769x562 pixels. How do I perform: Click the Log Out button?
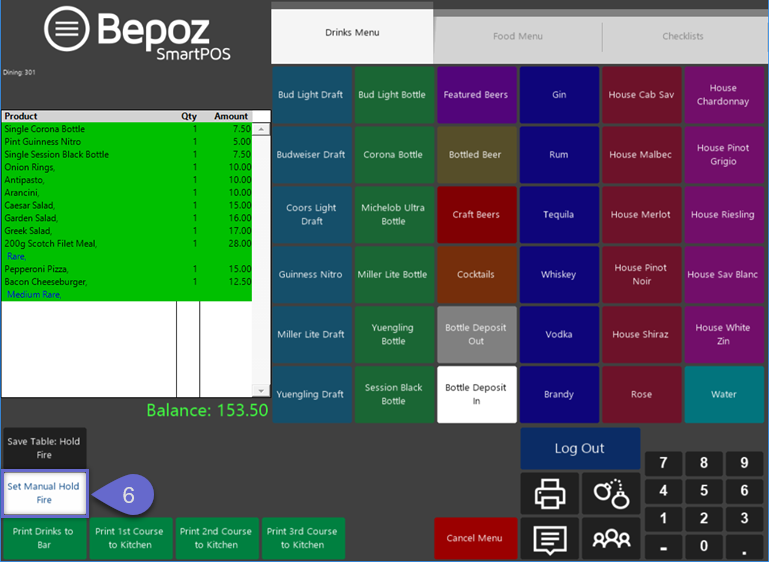click(x=580, y=448)
